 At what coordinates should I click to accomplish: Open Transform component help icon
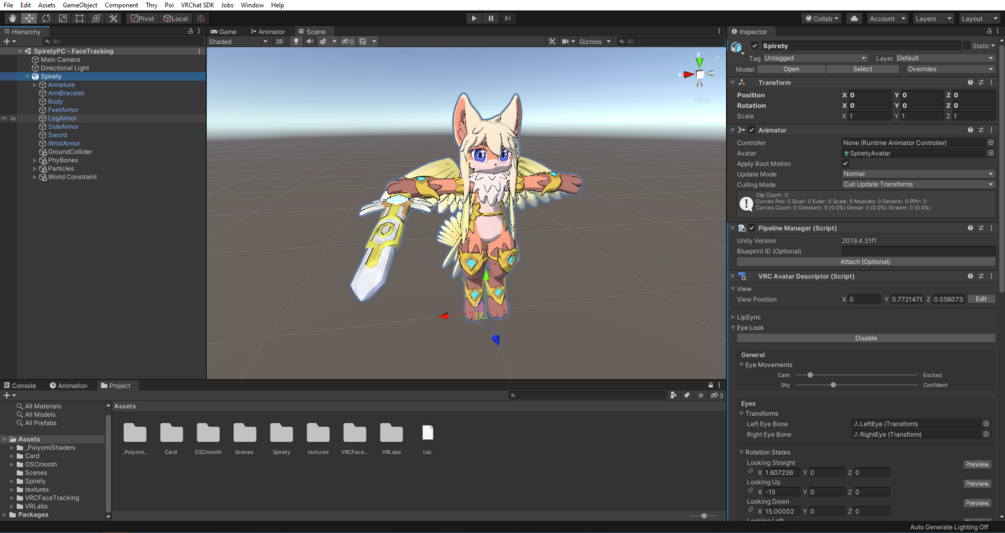click(970, 83)
